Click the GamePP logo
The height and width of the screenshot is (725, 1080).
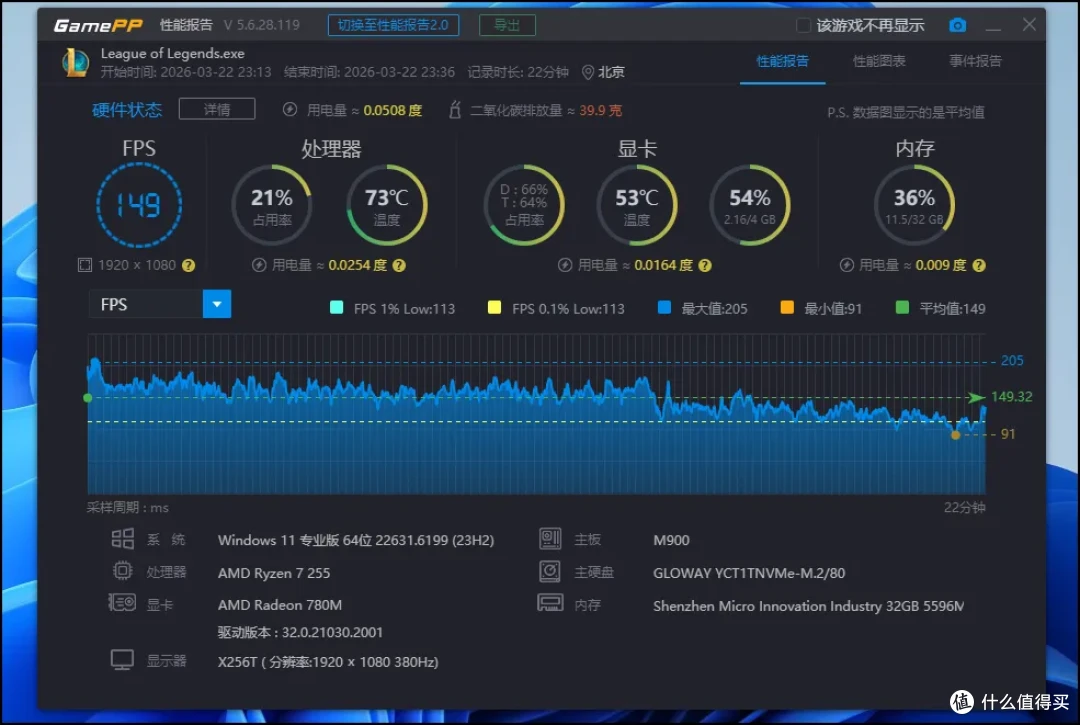pos(98,25)
